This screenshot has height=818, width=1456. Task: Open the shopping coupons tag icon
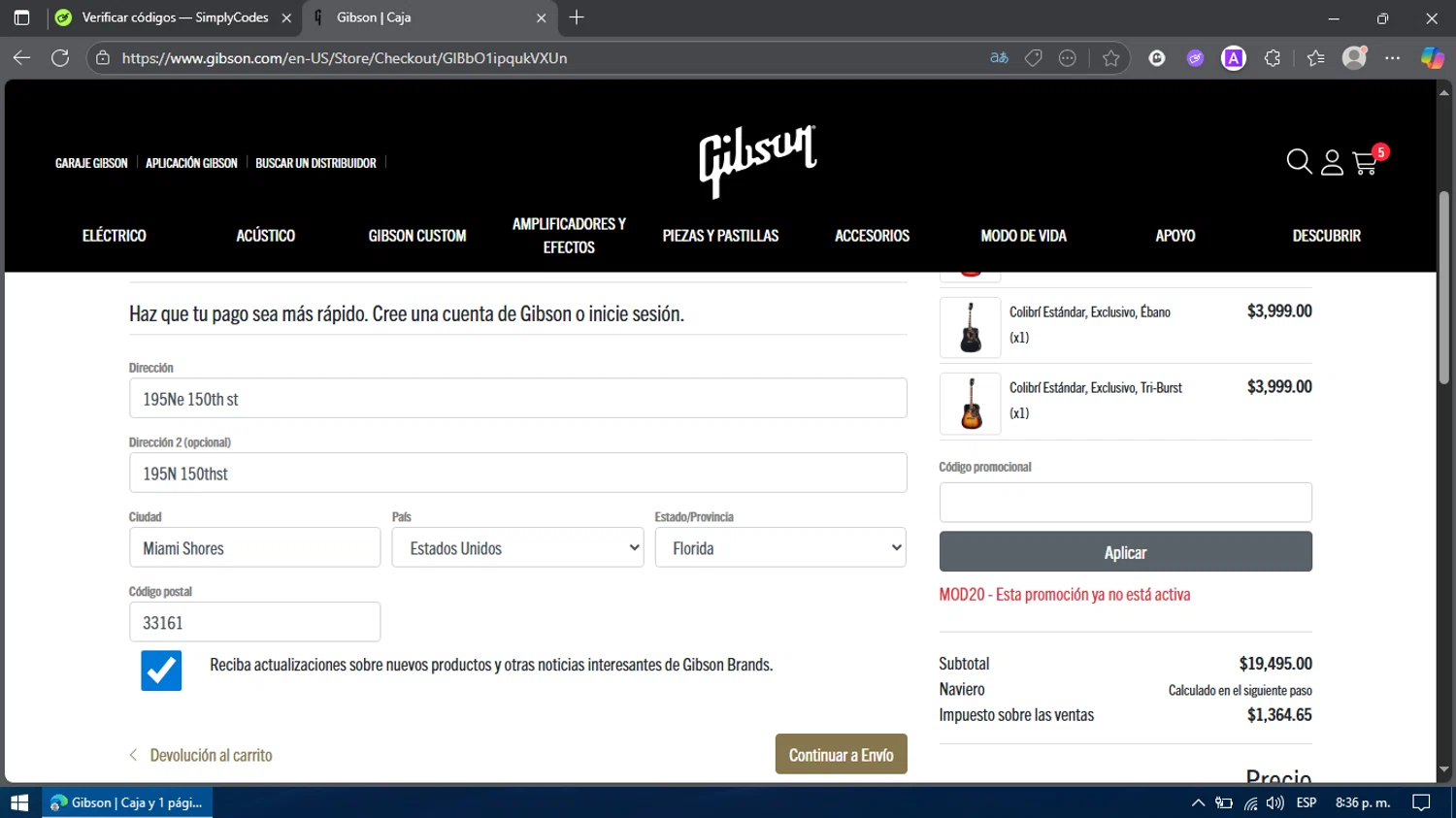tap(1033, 58)
